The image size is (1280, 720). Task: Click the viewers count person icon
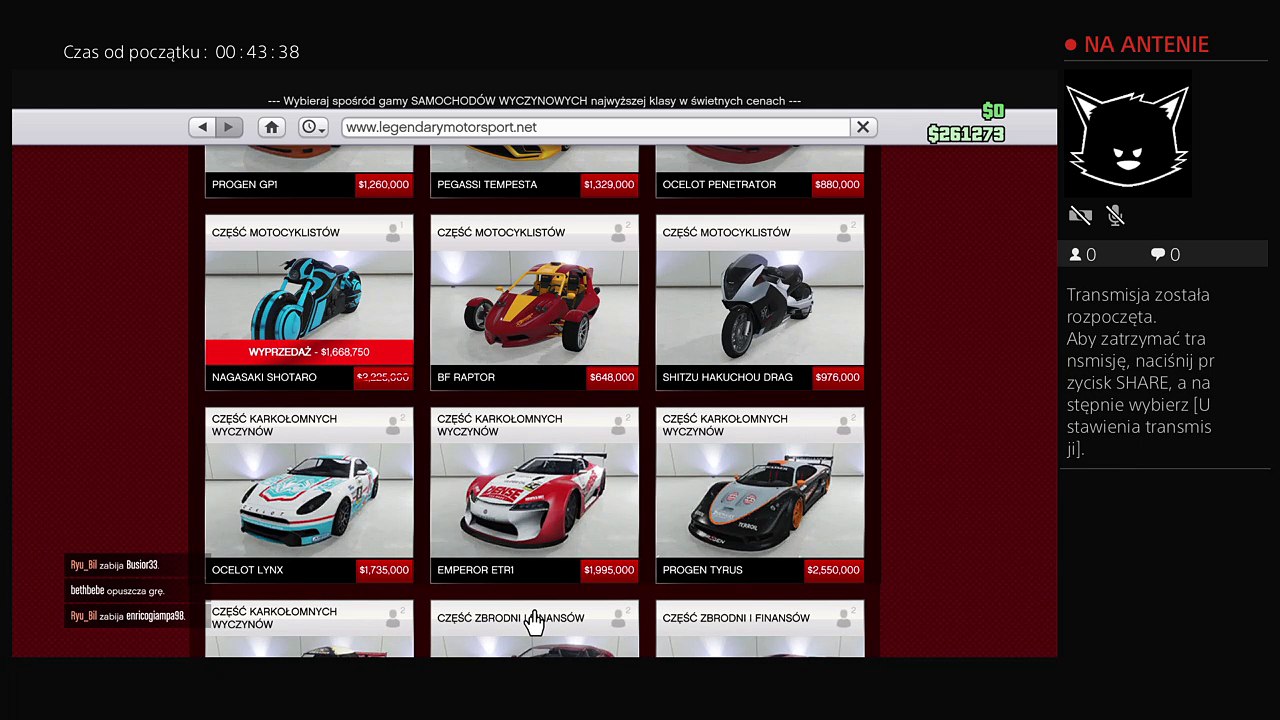[x=1076, y=255]
